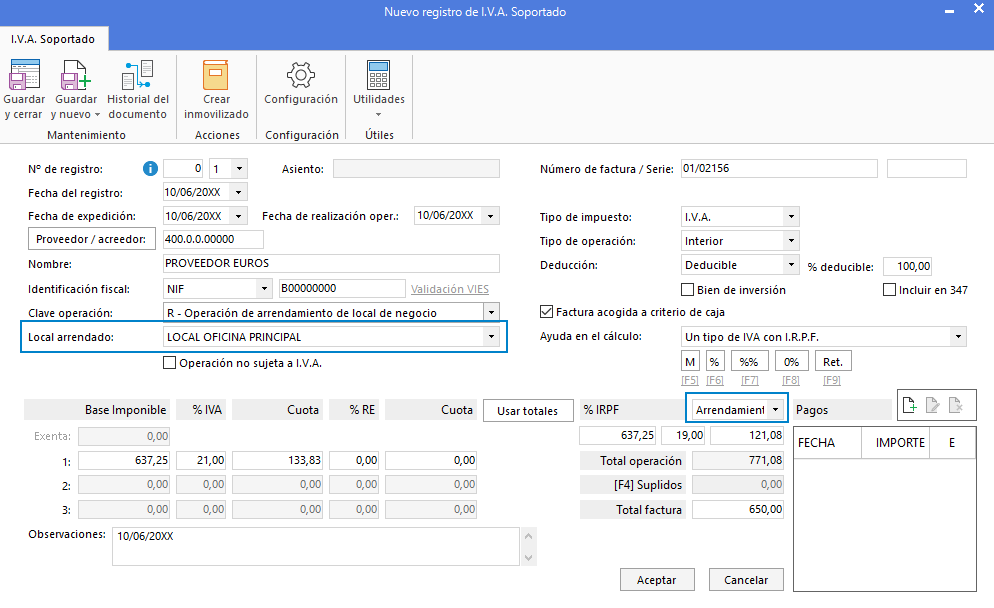Screen dimensions: 994x608
Task: Click the M calculation button
Action: (690, 361)
